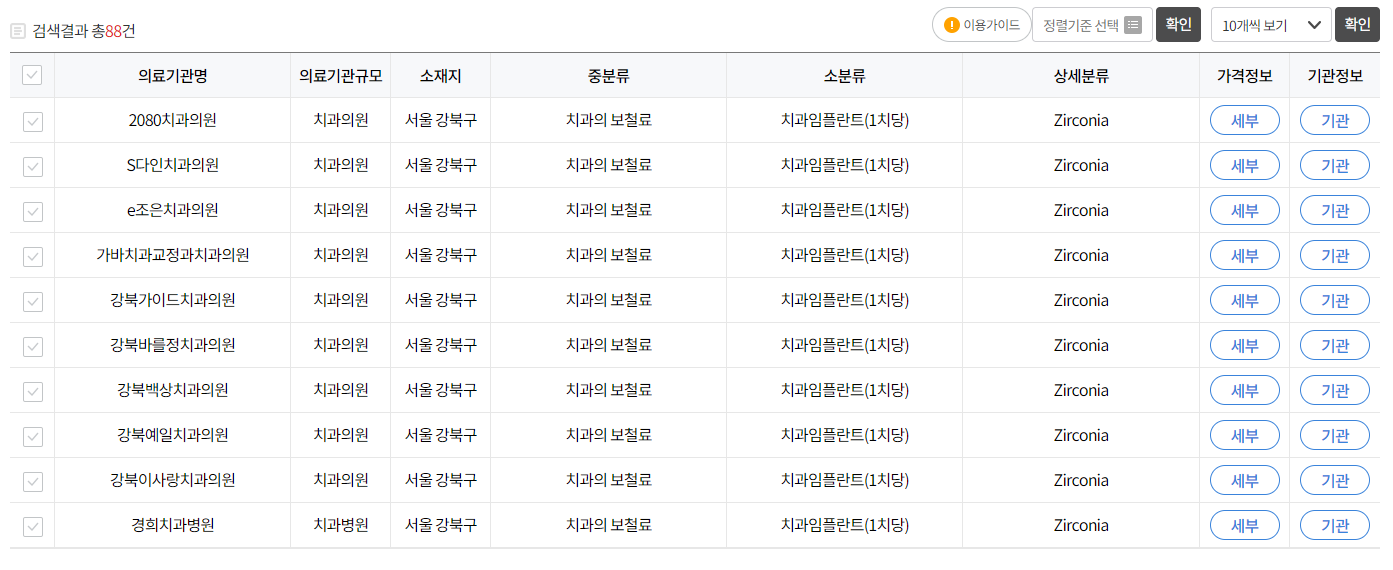Open 세부 price details for e조은치과의원
The image size is (1393, 570).
pyautogui.click(x=1245, y=211)
